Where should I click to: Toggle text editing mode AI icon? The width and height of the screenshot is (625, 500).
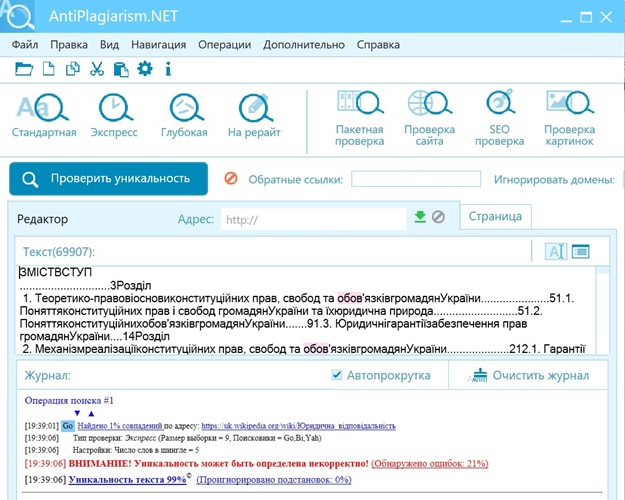click(x=556, y=252)
